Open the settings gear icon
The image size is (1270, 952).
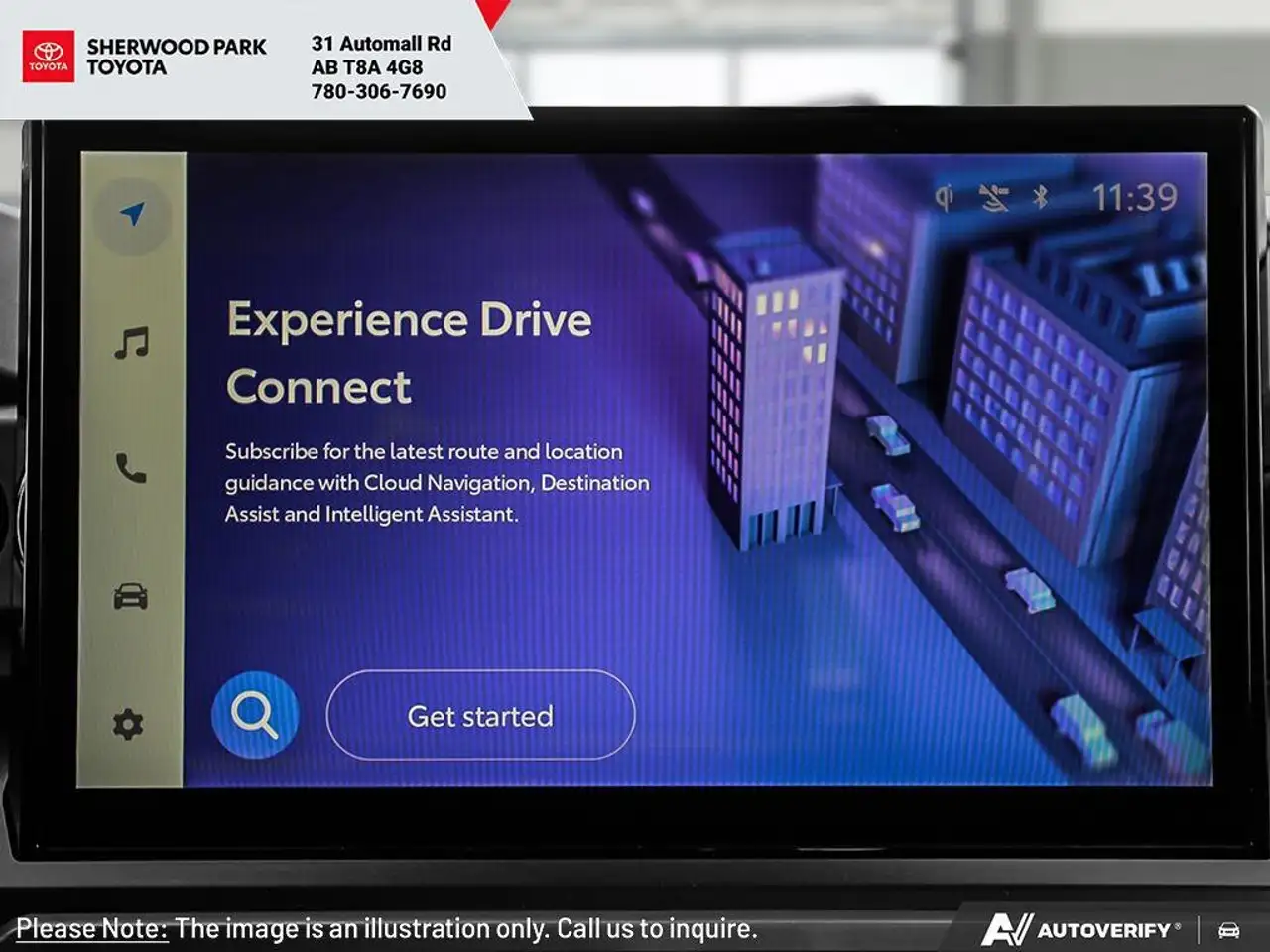coord(128,725)
